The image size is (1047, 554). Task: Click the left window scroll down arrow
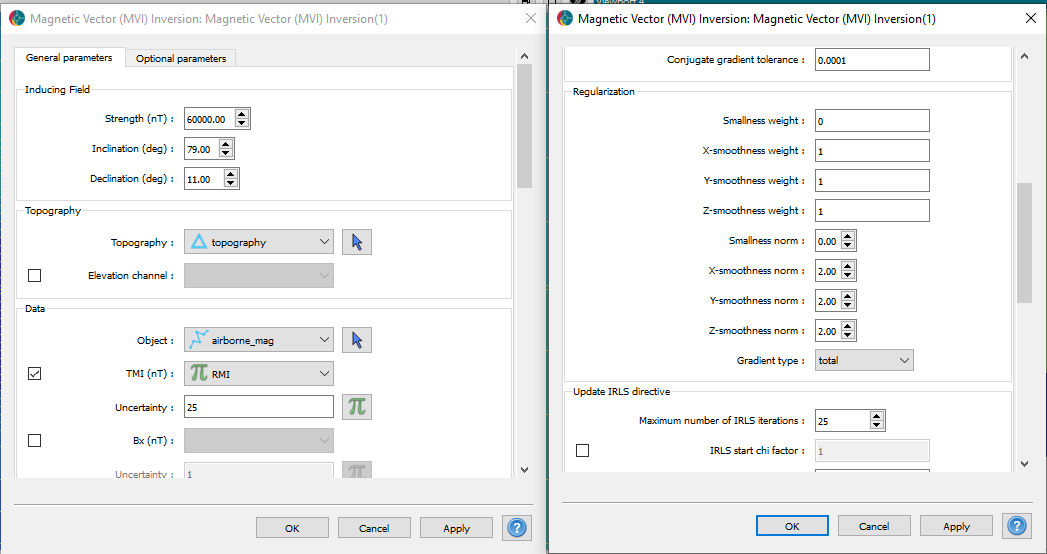(524, 470)
